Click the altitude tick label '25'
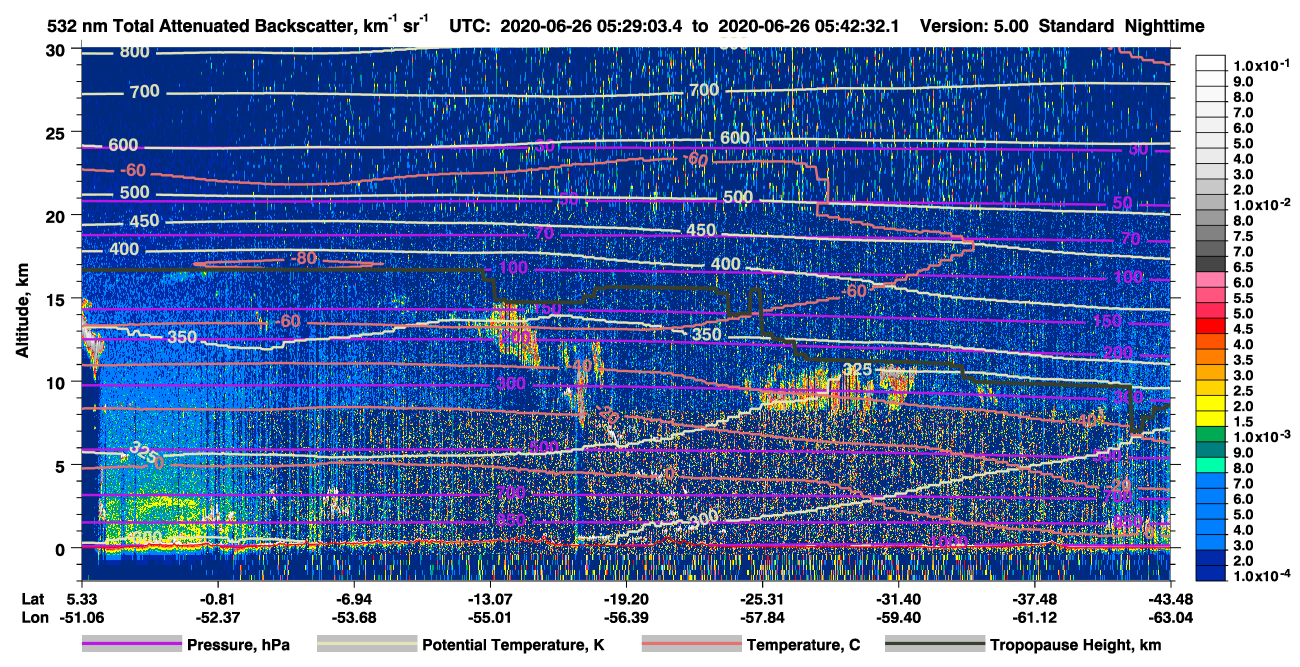1300x667 pixels. click(x=58, y=132)
